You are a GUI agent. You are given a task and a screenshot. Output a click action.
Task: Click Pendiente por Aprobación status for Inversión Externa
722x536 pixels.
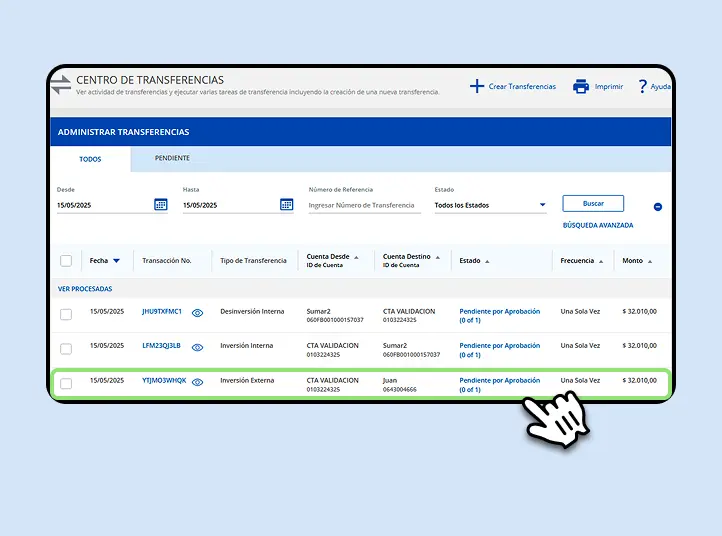pyautogui.click(x=500, y=385)
